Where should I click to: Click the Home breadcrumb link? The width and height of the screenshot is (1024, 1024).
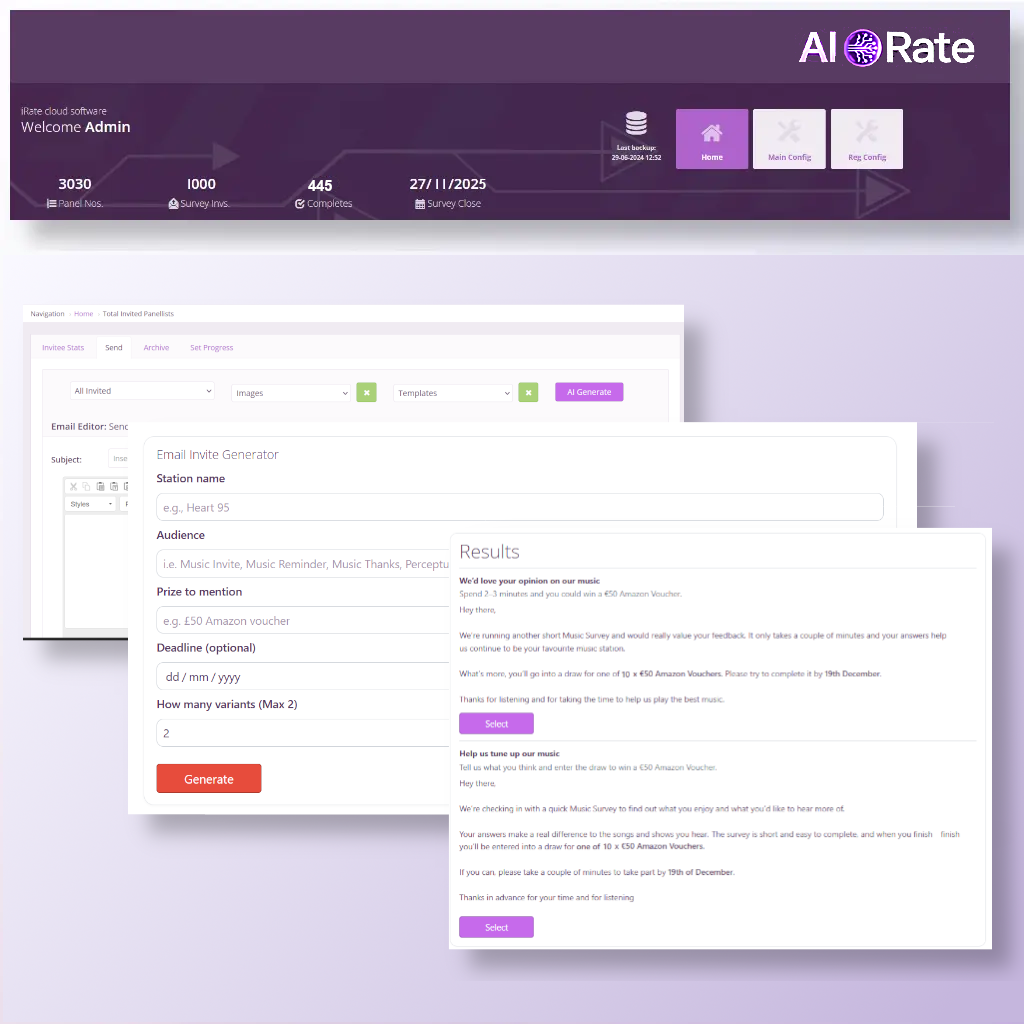pos(83,314)
